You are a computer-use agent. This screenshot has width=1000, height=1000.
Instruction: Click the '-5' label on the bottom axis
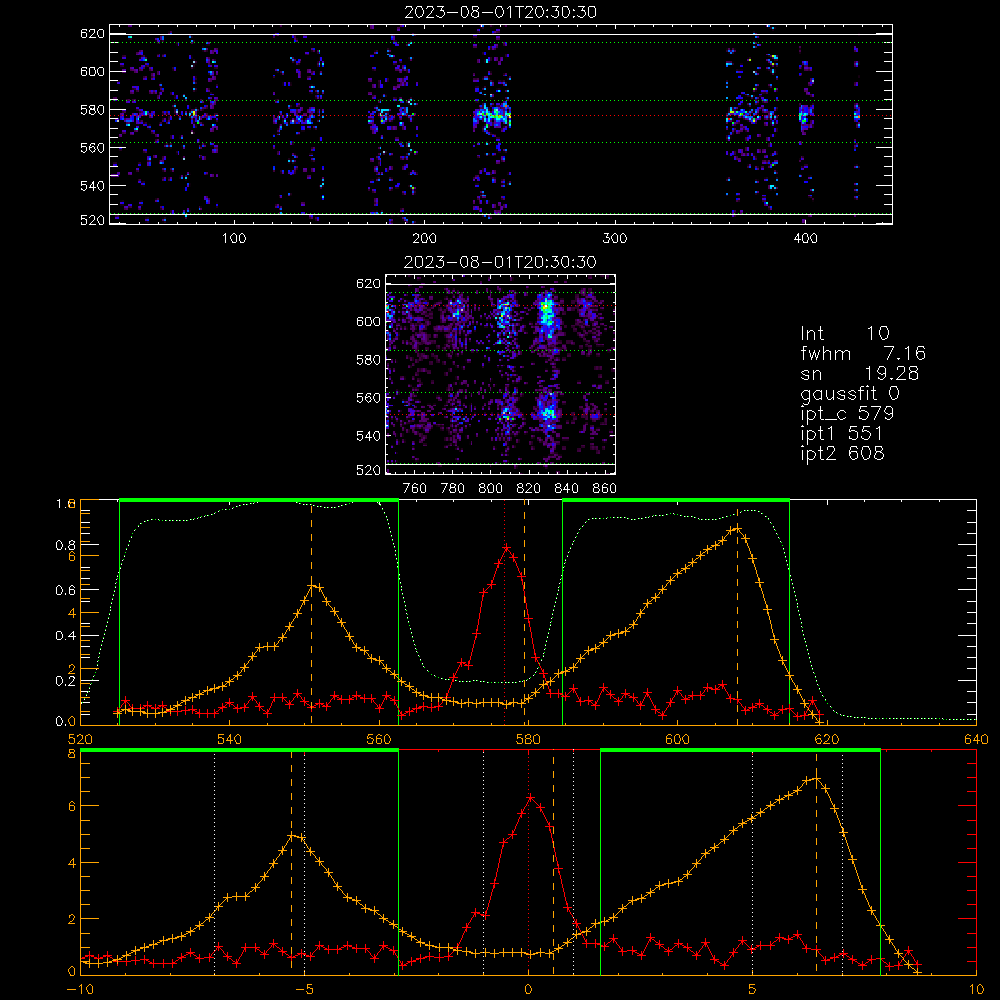305,990
